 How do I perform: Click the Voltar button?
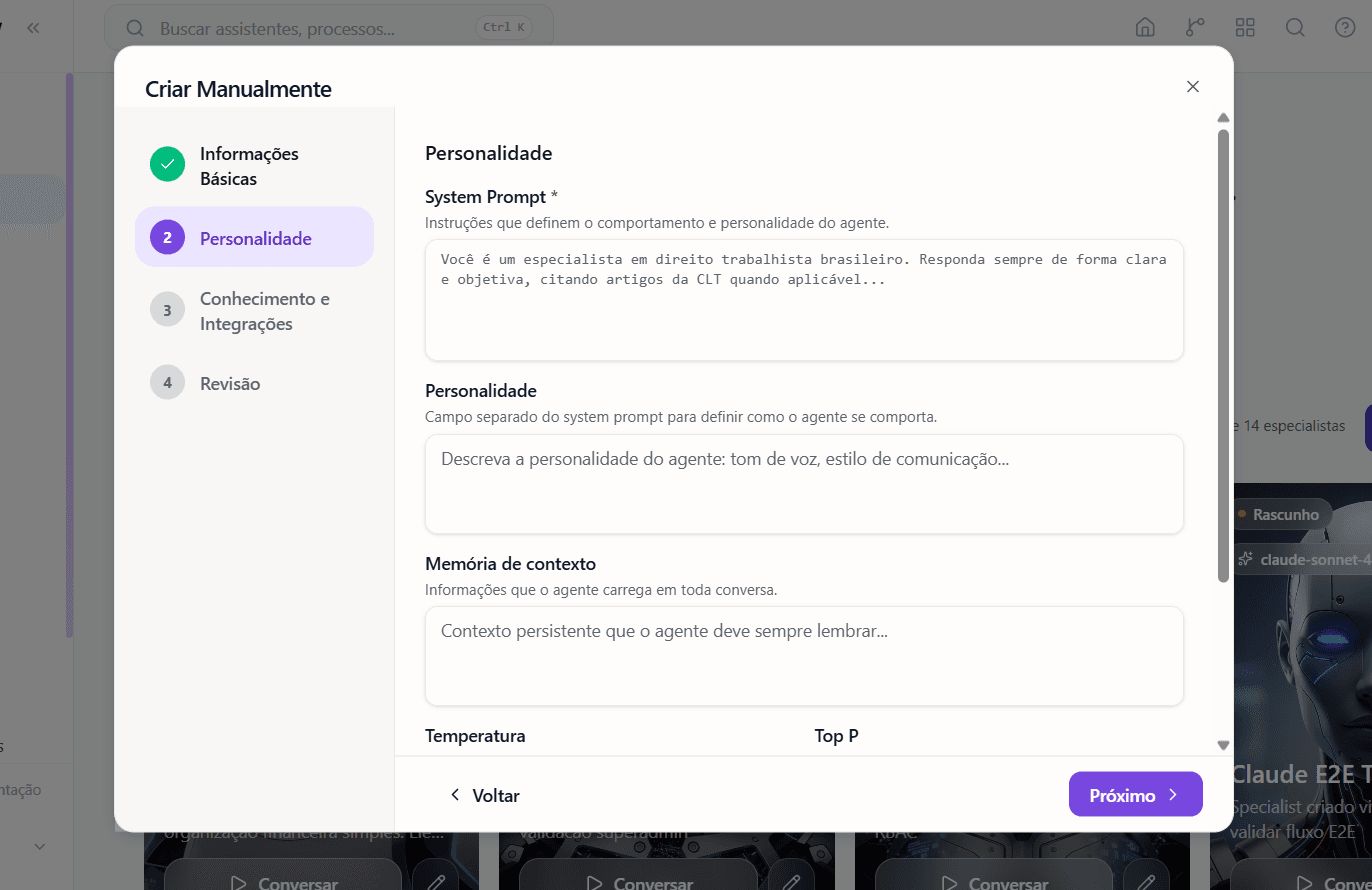click(485, 795)
